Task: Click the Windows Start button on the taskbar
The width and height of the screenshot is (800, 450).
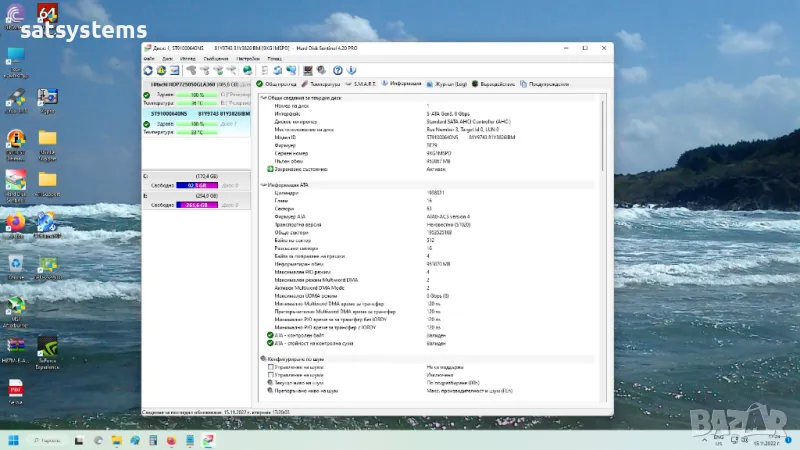Action: (x=14, y=440)
